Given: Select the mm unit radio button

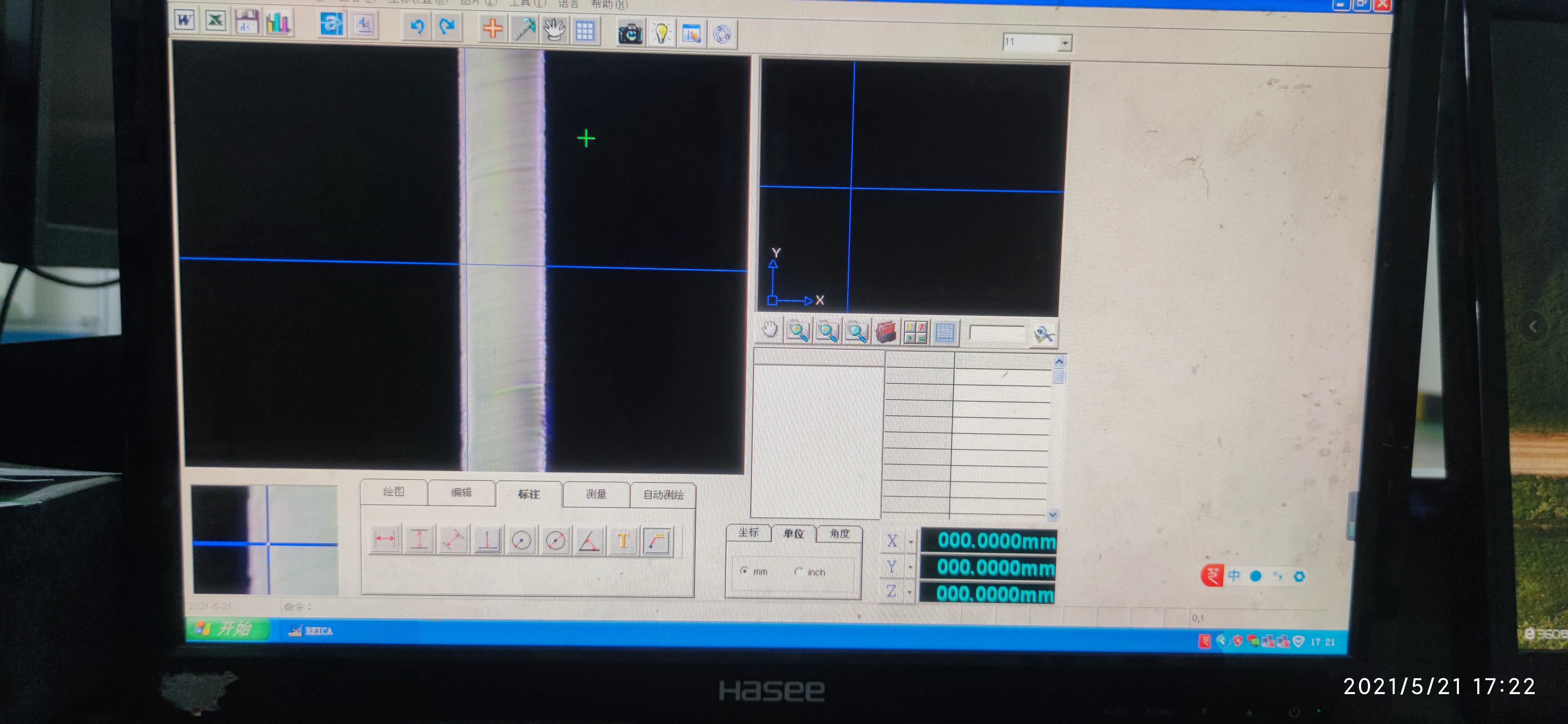Looking at the screenshot, I should click(x=744, y=571).
